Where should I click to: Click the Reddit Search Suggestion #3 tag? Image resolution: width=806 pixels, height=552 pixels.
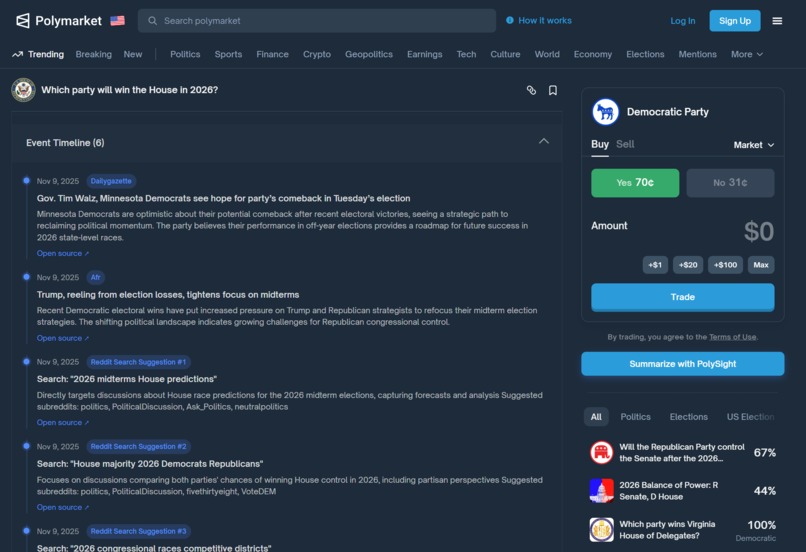(138, 531)
